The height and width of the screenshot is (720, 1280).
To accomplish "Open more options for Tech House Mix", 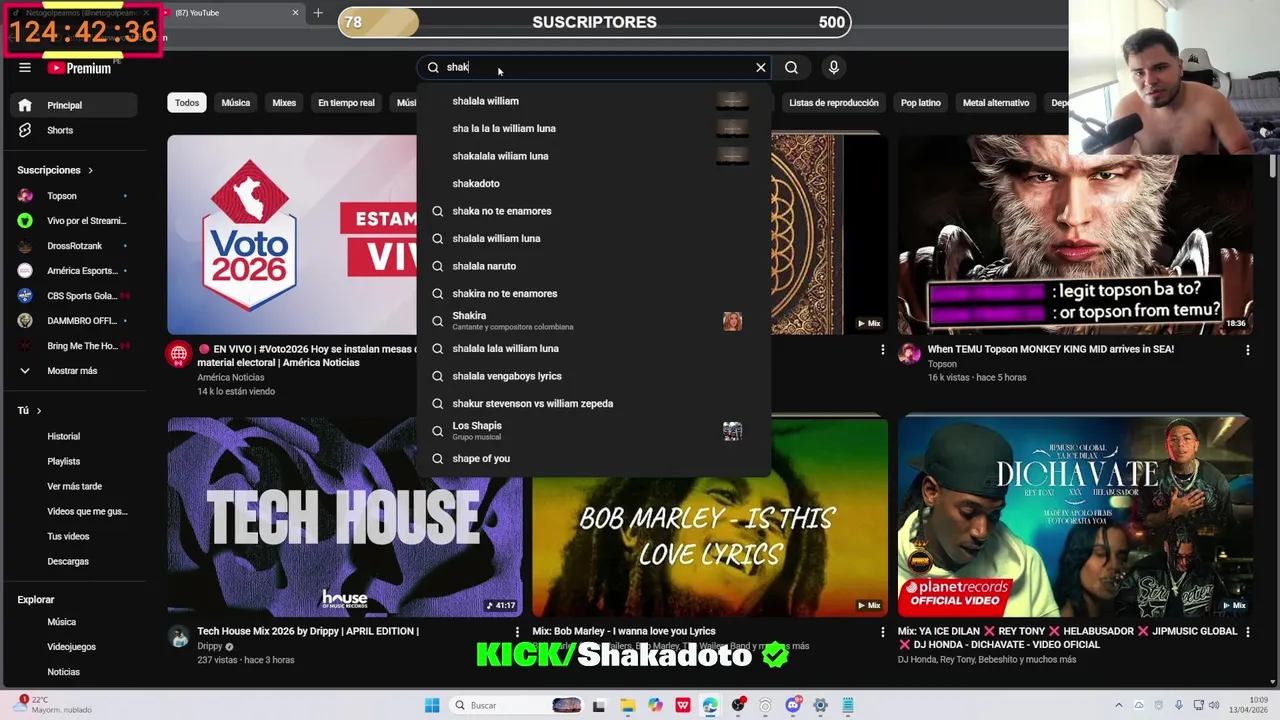I will click(517, 632).
